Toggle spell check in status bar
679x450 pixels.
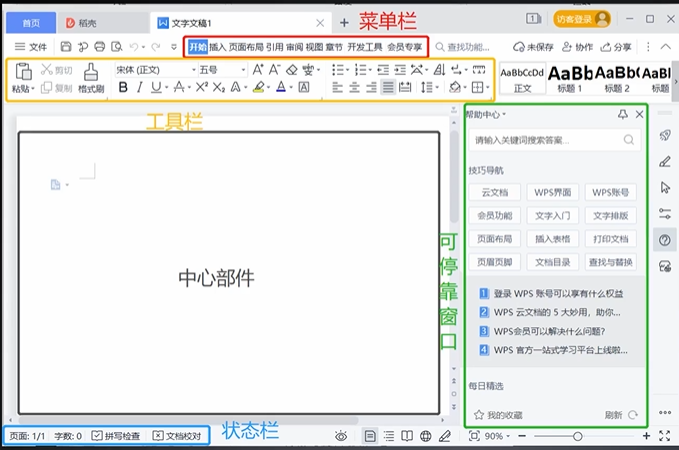[x=116, y=436]
